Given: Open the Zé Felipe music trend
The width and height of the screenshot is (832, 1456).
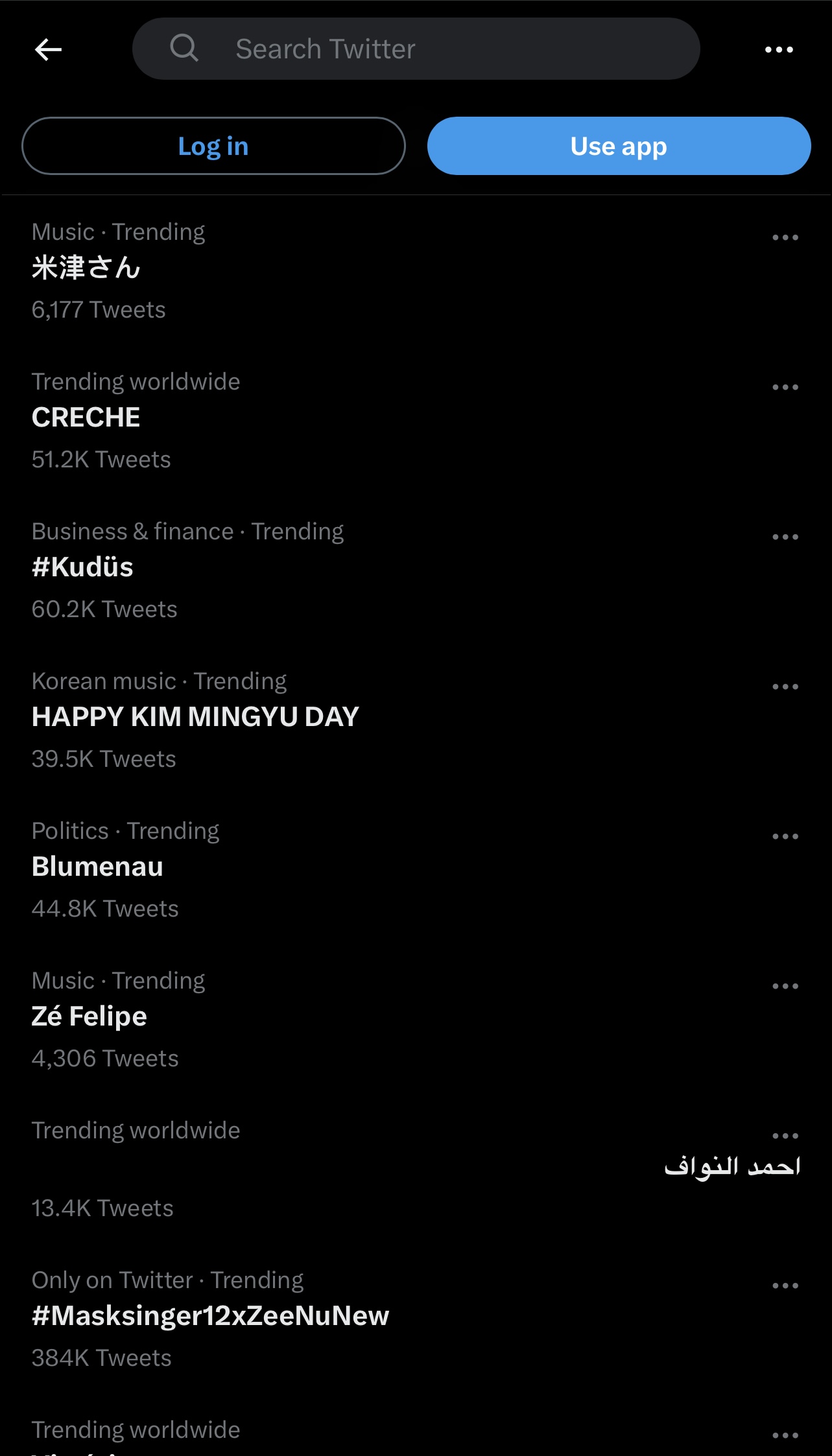Looking at the screenshot, I should point(89,1017).
